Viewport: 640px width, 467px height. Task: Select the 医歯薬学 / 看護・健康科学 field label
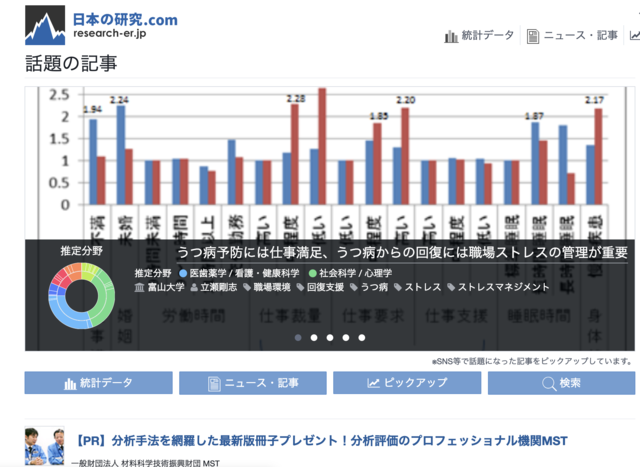(244, 273)
